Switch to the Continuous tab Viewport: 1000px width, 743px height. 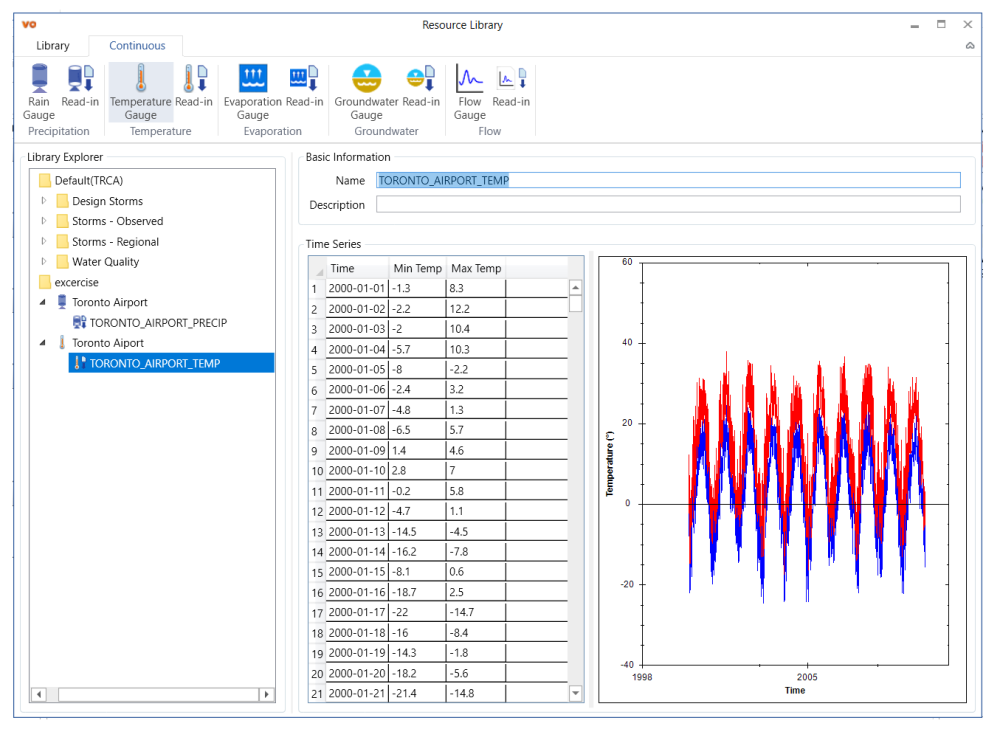coord(136,46)
